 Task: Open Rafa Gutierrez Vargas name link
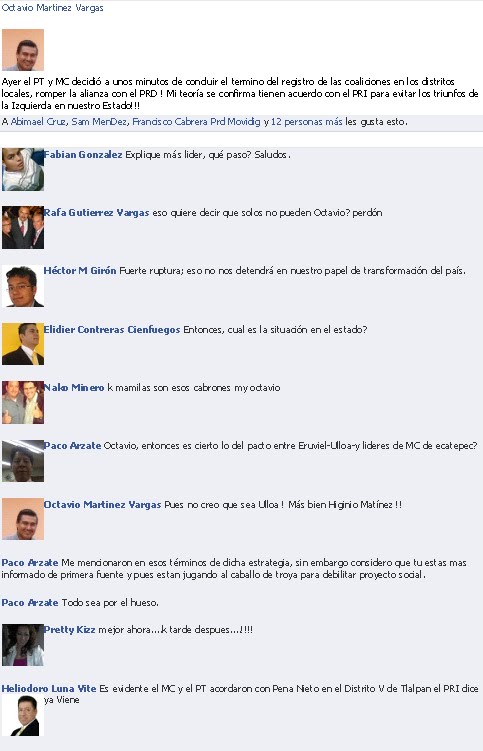tap(96, 213)
